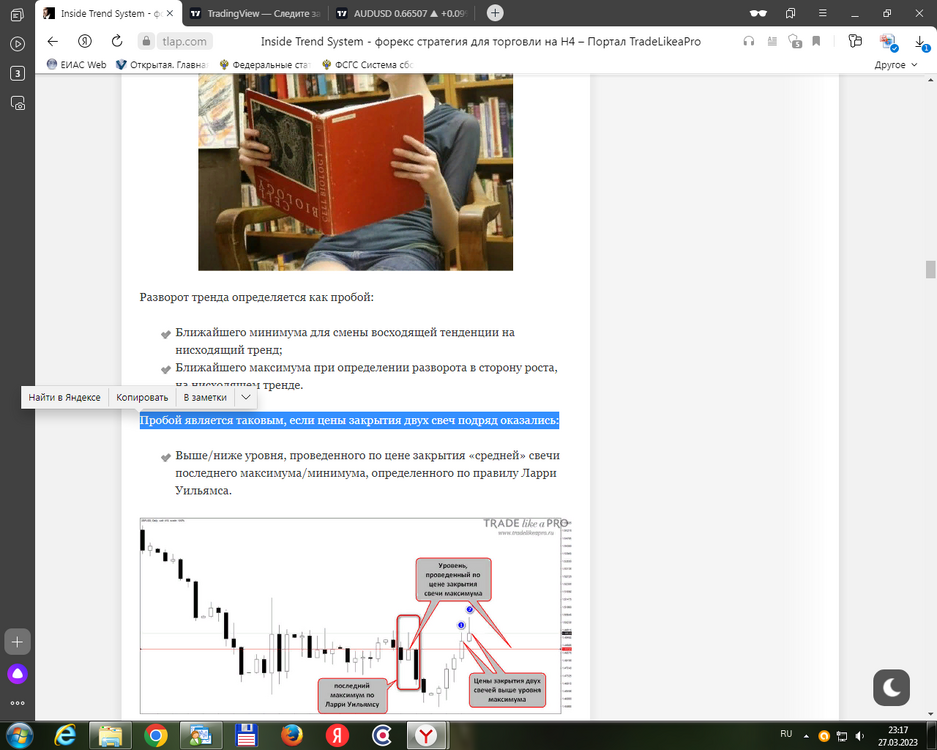Viewport: 937px width, 750px height.
Task: Click the screenshot capture icon in sidebar
Action: click(17, 103)
